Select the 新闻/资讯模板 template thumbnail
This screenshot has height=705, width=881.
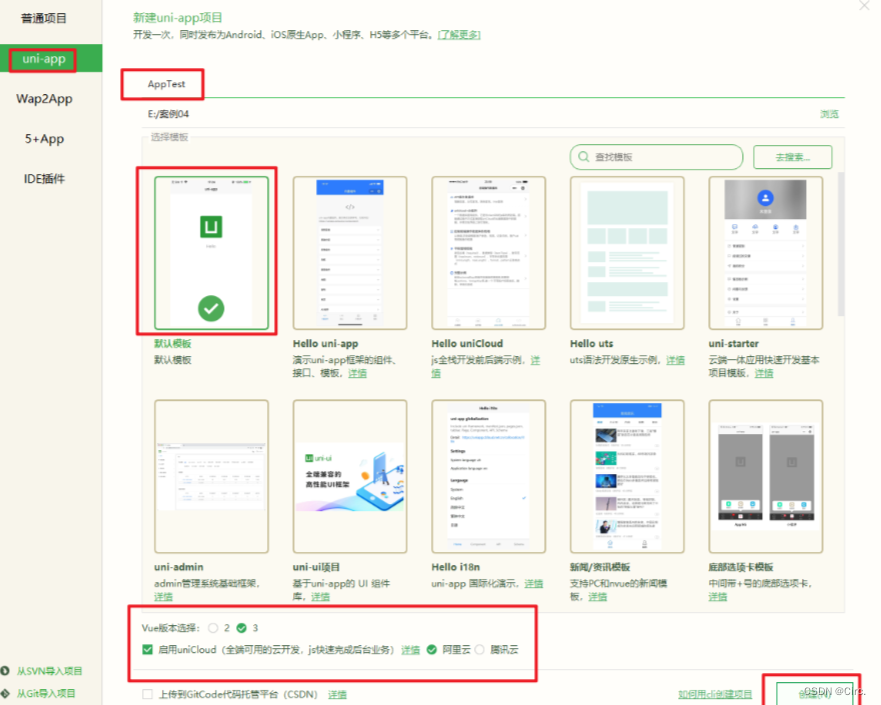pos(627,476)
